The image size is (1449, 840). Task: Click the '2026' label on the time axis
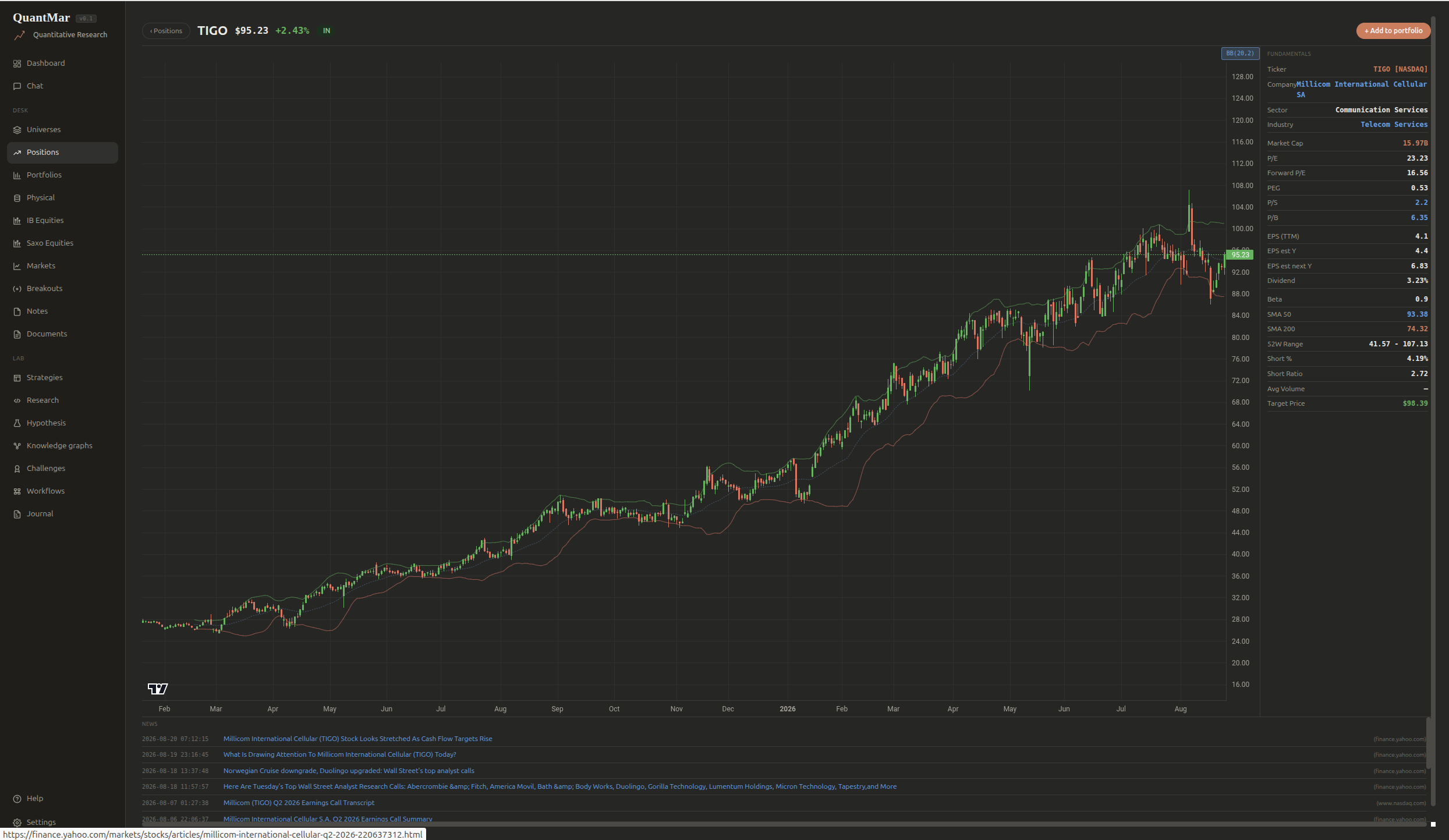coord(787,709)
